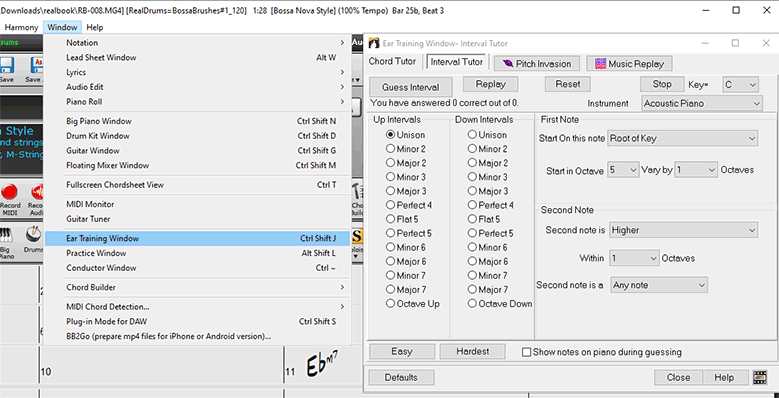Image resolution: width=779 pixels, height=398 pixels.
Task: Click the Defaults button
Action: tap(401, 377)
